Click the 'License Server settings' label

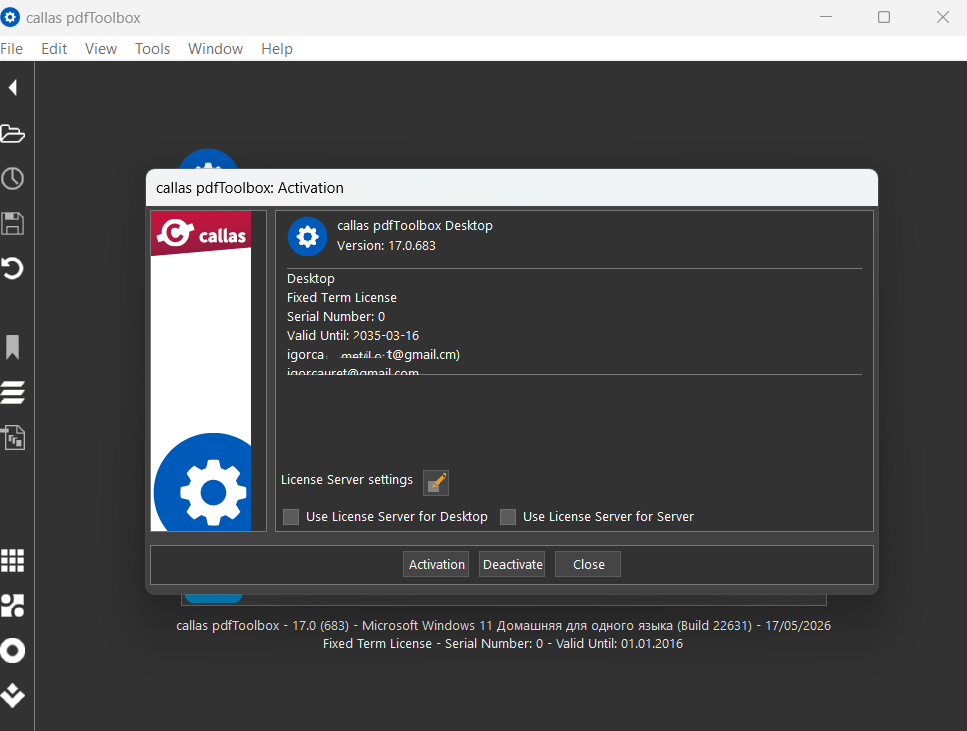point(347,479)
